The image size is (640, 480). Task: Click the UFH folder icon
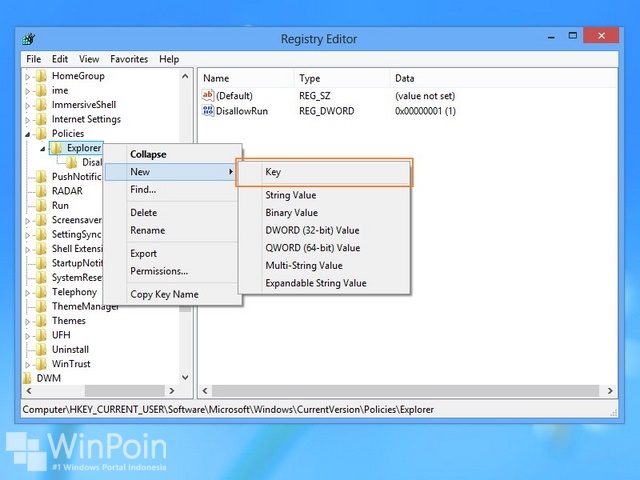click(41, 335)
